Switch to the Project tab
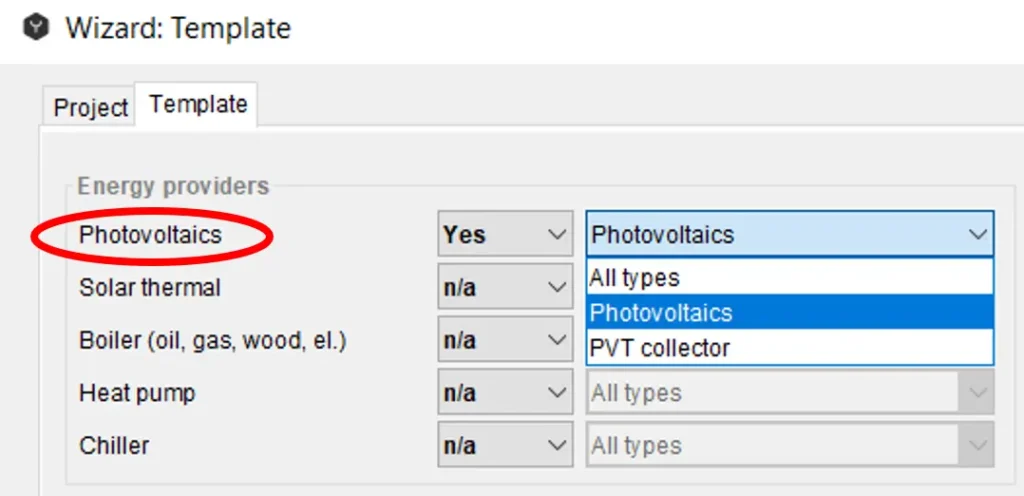 (90, 107)
